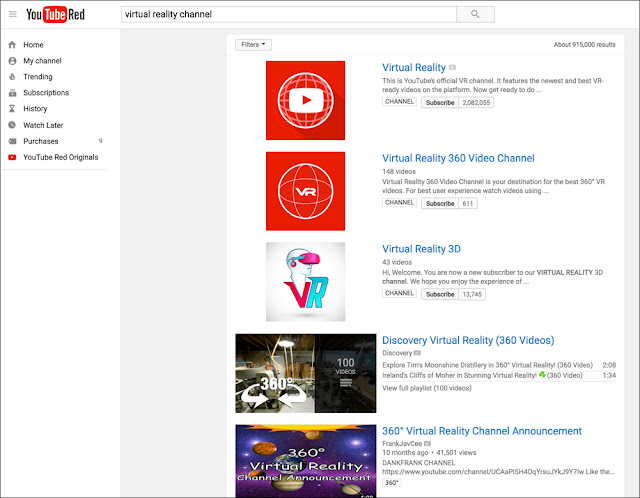Open Watch Later in the sidebar
The height and width of the screenshot is (498, 640).
coord(43,125)
